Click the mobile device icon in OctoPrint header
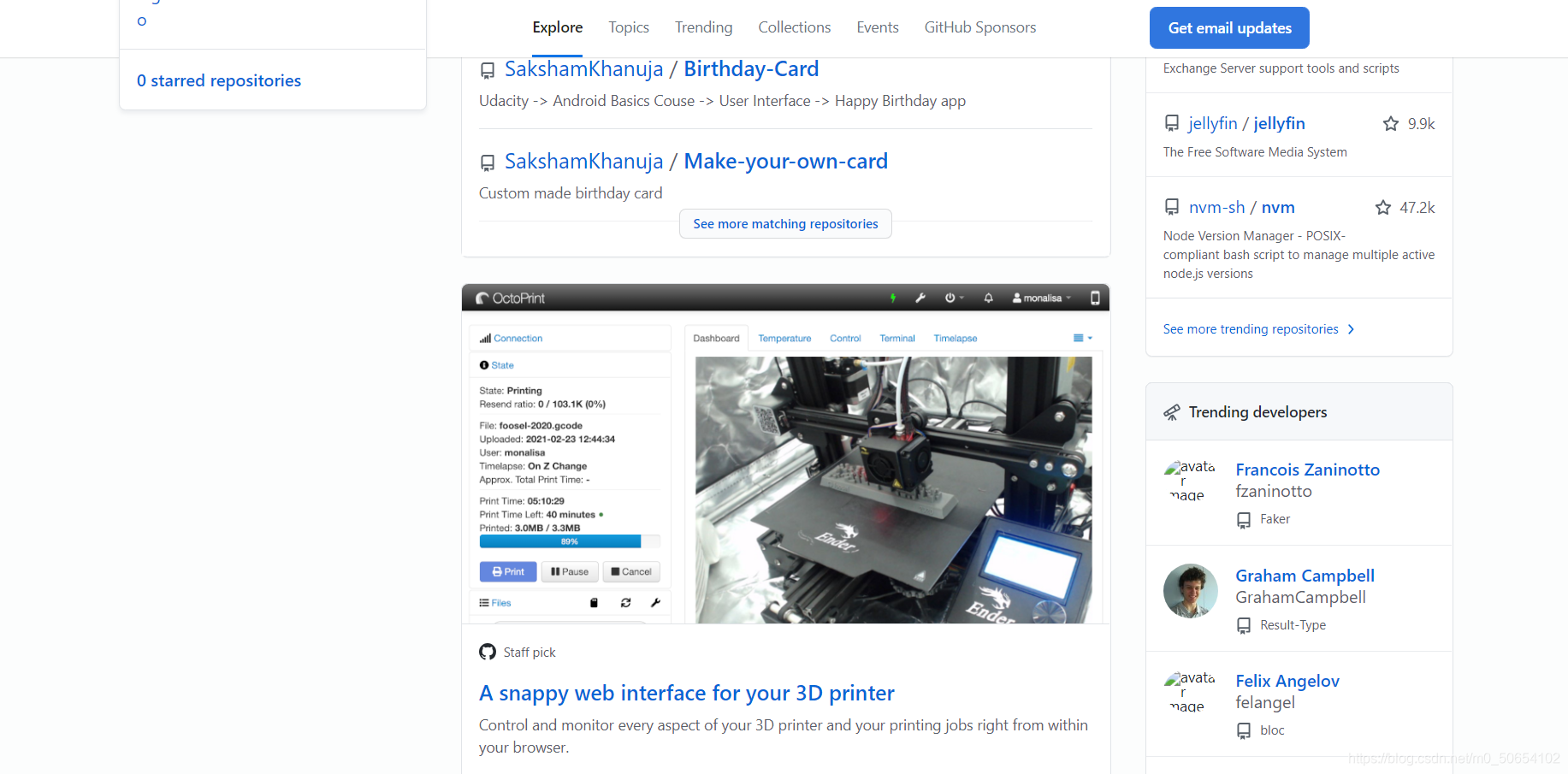The image size is (1568, 774). coord(1095,298)
